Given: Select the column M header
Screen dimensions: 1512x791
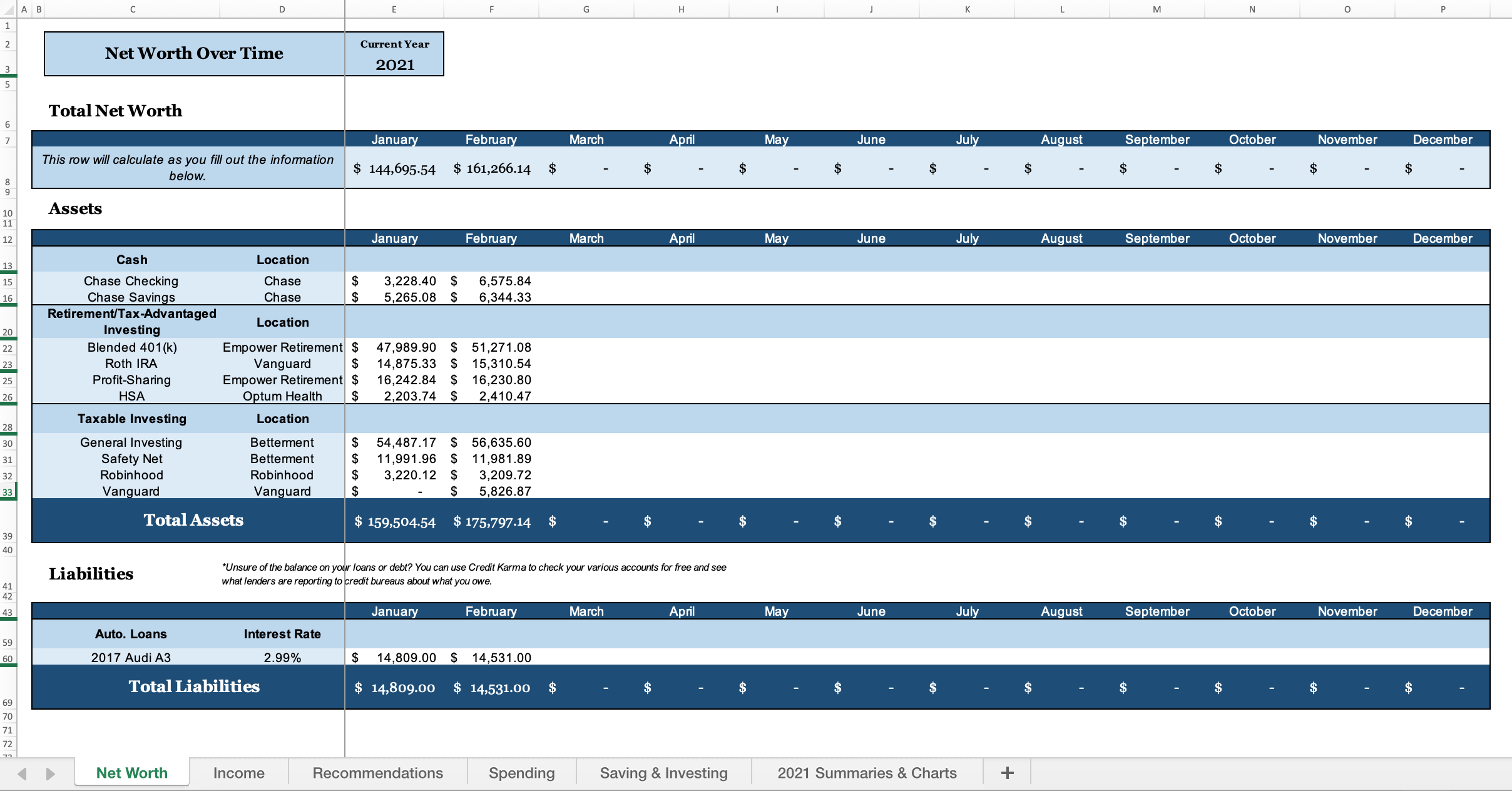Looking at the screenshot, I should 1157,9.
